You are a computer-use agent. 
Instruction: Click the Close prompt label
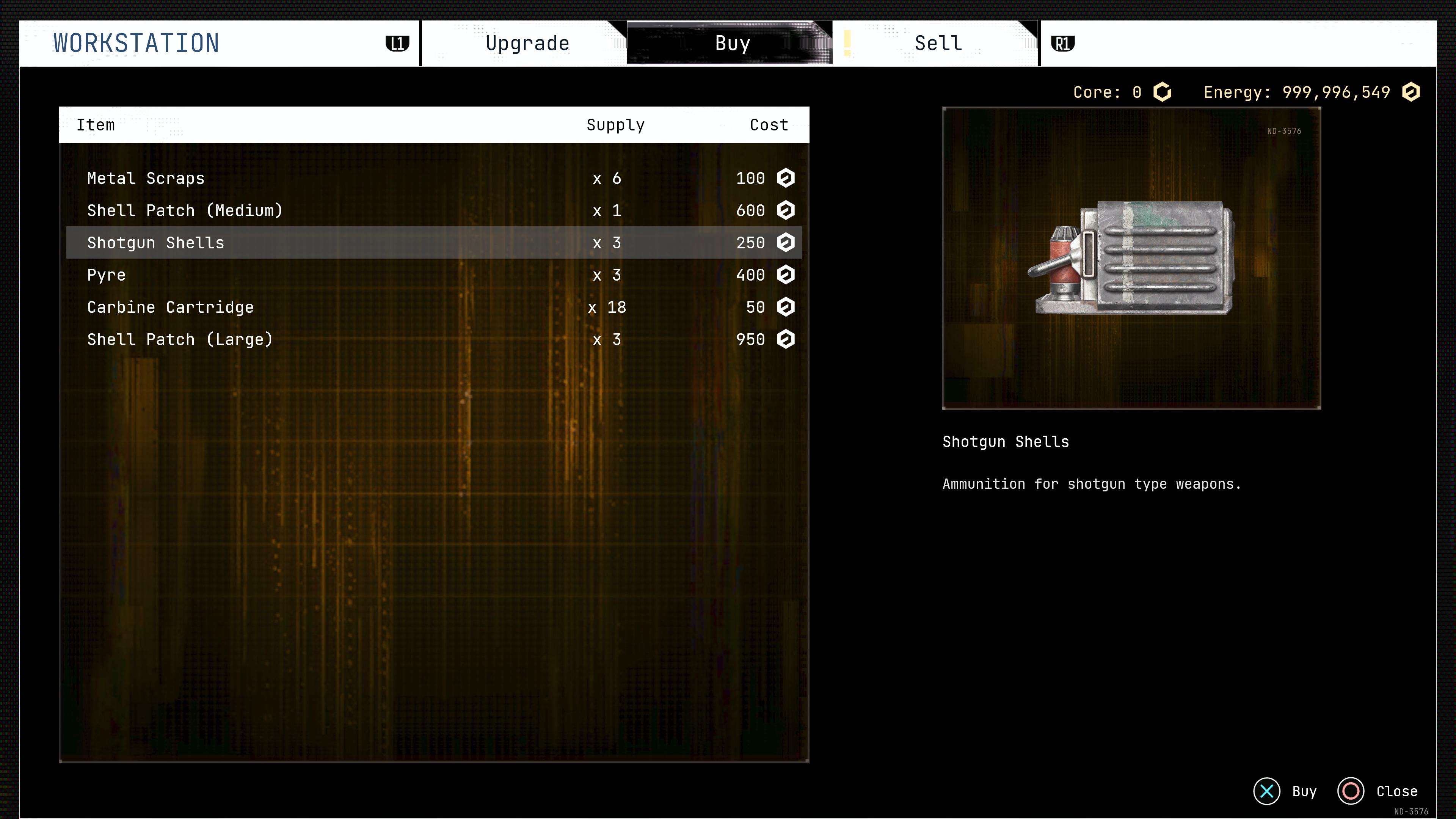(1396, 791)
